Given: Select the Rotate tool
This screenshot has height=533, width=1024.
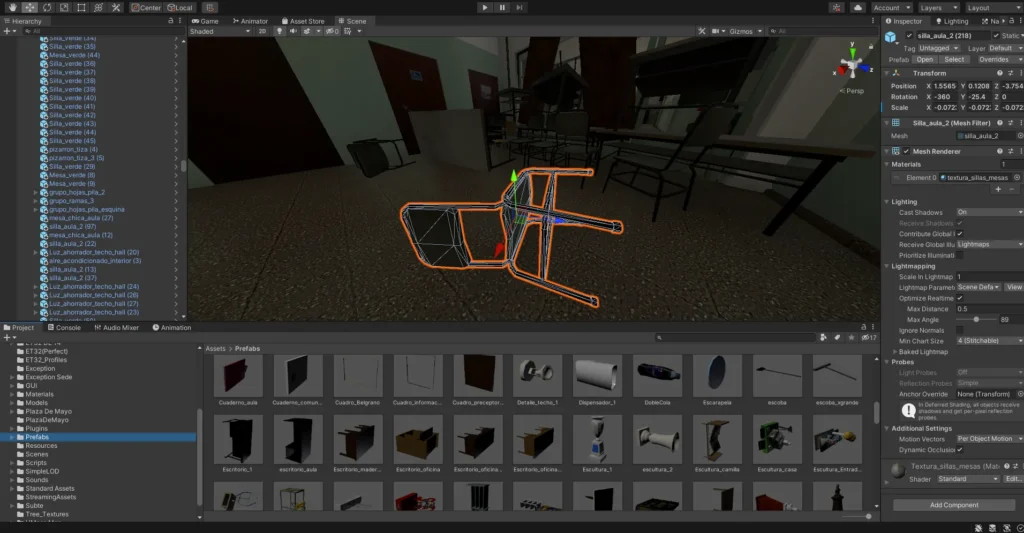Looking at the screenshot, I should coord(47,7).
